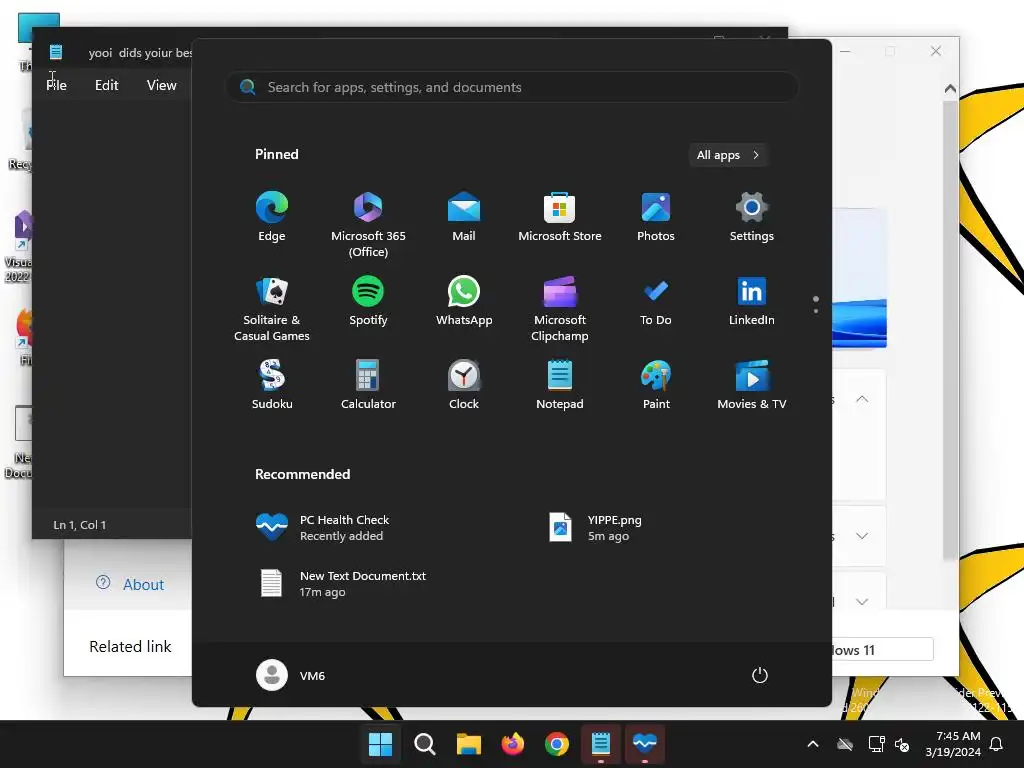Launch Notepad from pinned apps
Image resolution: width=1024 pixels, height=768 pixels.
coord(560,385)
